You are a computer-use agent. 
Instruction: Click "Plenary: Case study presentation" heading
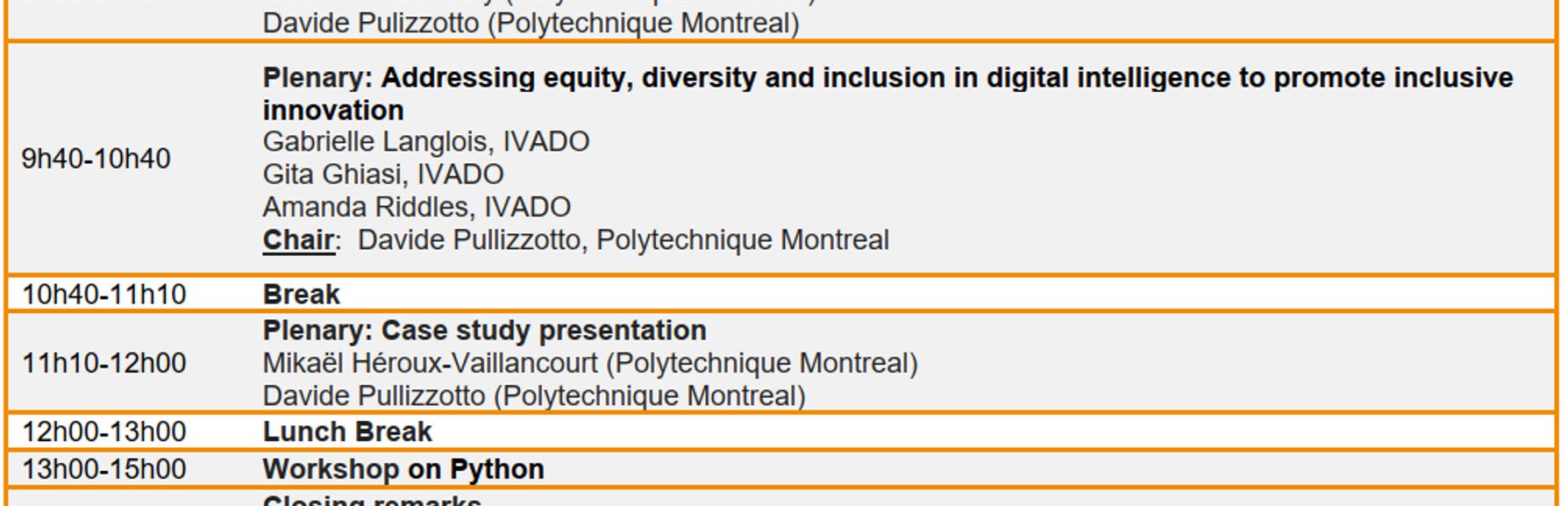pyautogui.click(x=485, y=331)
